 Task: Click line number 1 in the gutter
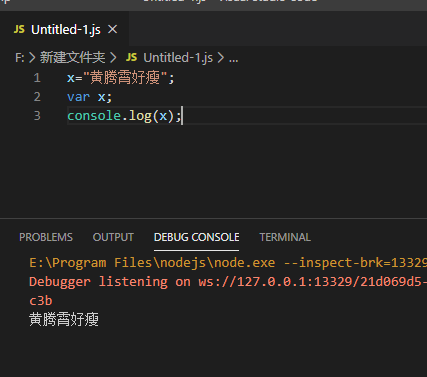click(x=37, y=78)
